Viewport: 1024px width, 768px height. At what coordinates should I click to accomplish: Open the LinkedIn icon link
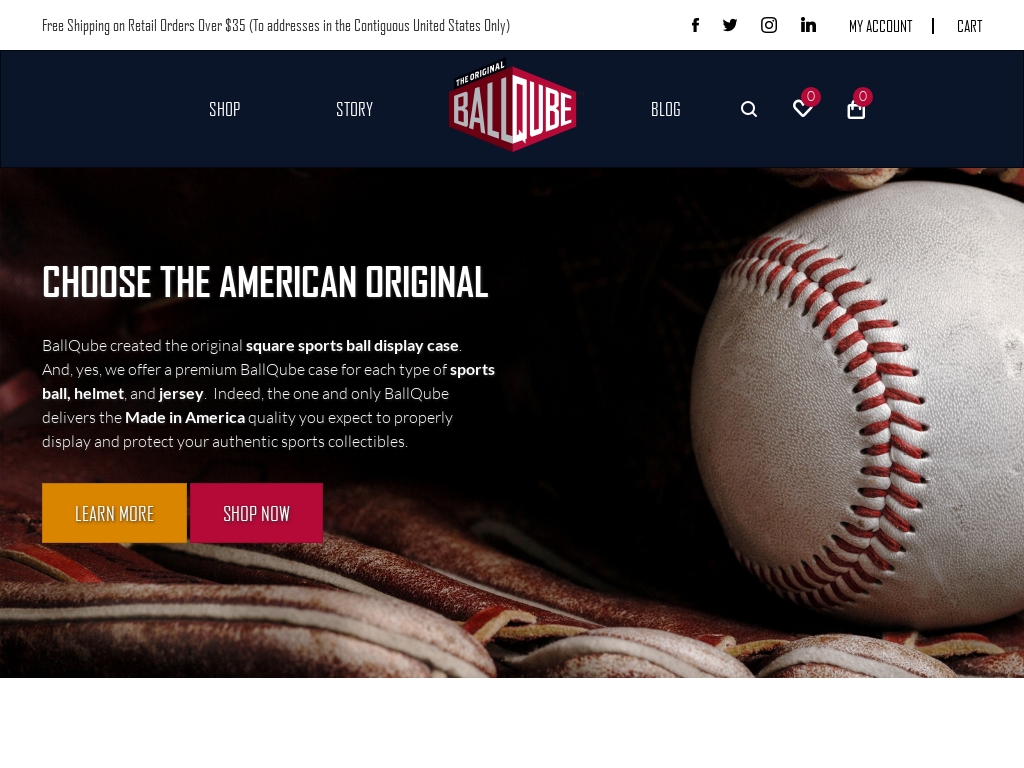click(x=808, y=25)
